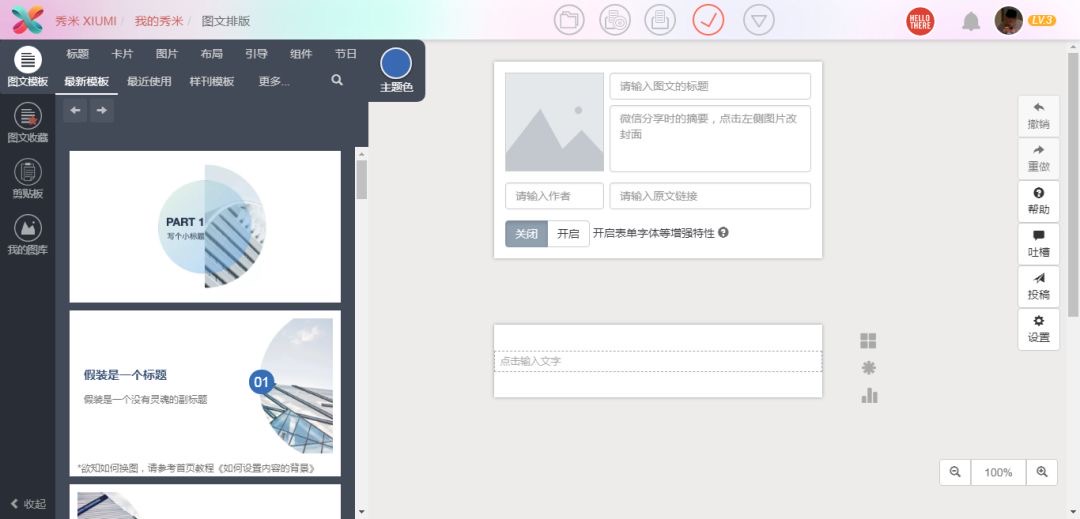1080x519 pixels.
Task: Open 图文收藏 sidebar icon
Action: click(28, 123)
